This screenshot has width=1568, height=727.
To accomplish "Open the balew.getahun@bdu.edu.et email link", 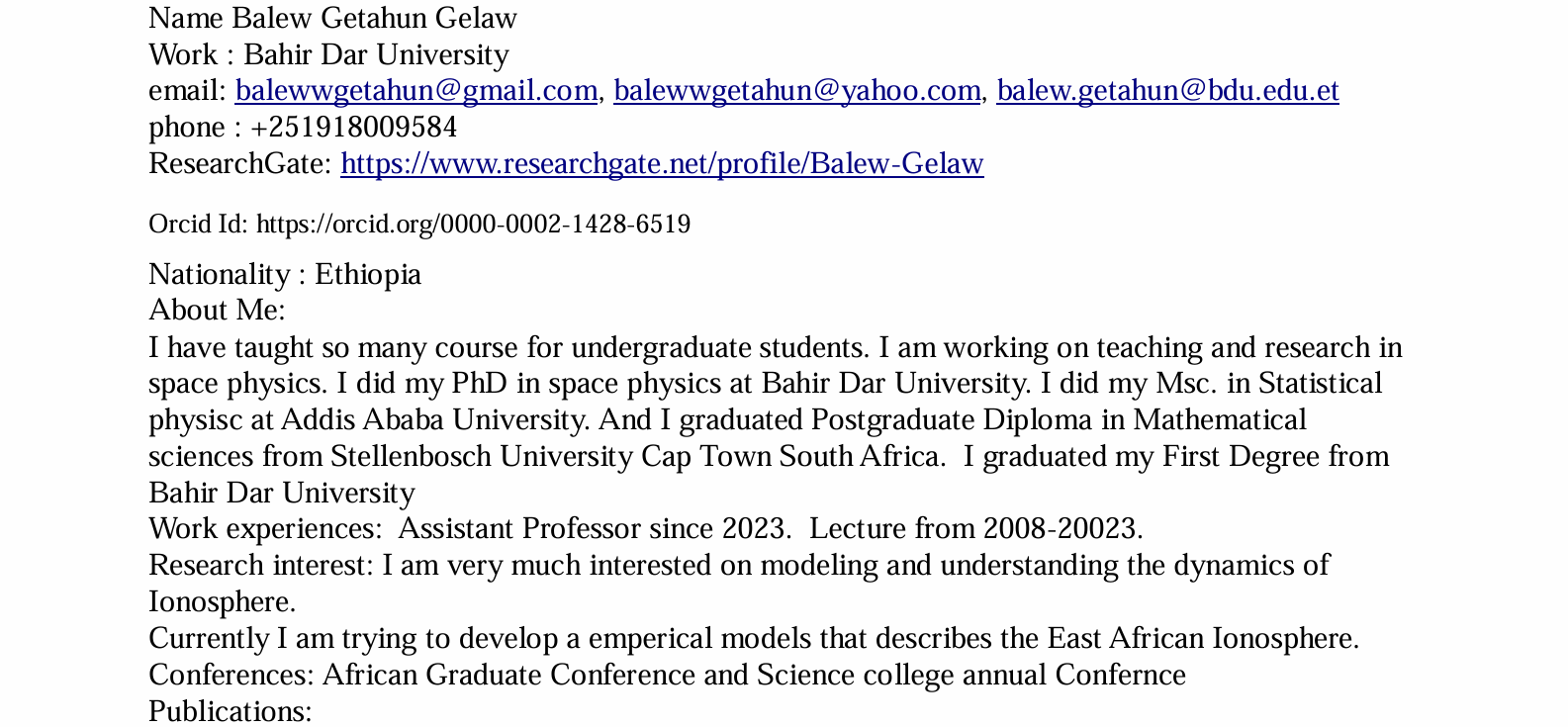I will (1167, 91).
